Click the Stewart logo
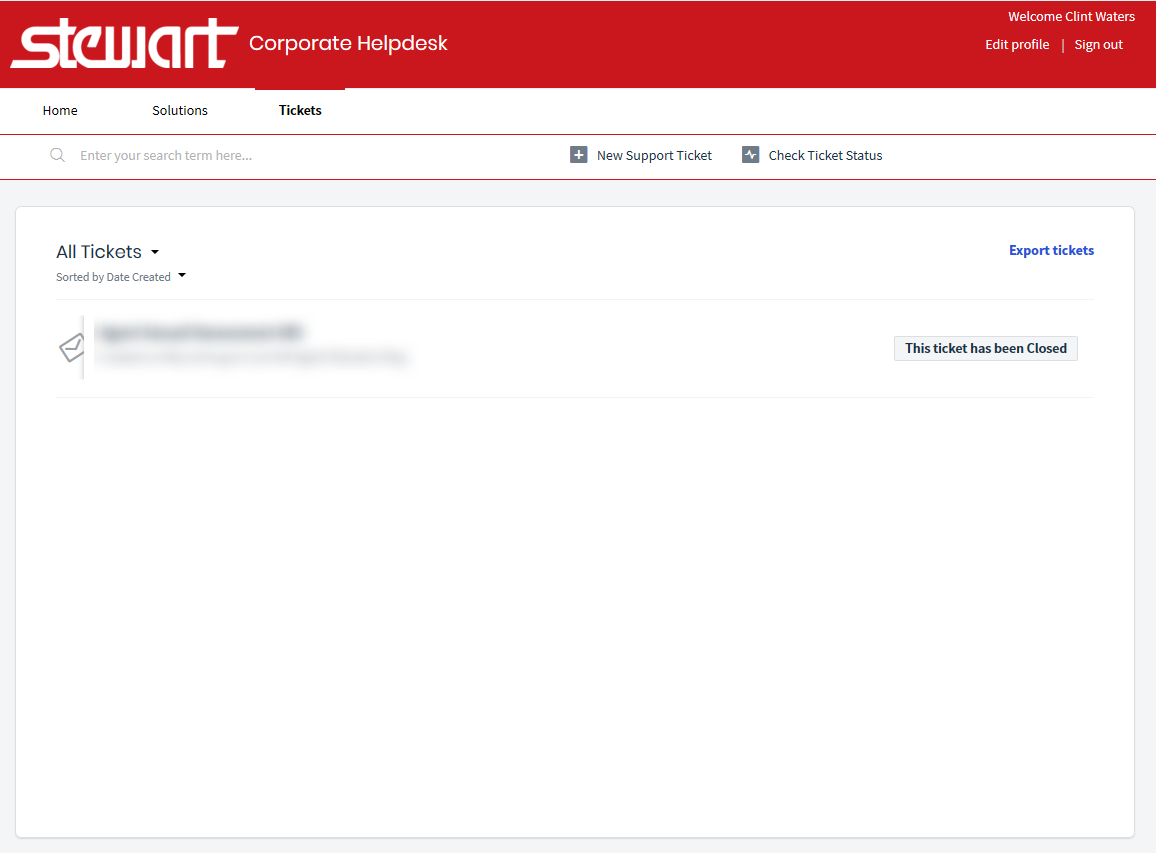This screenshot has width=1156, height=853. tap(124, 43)
